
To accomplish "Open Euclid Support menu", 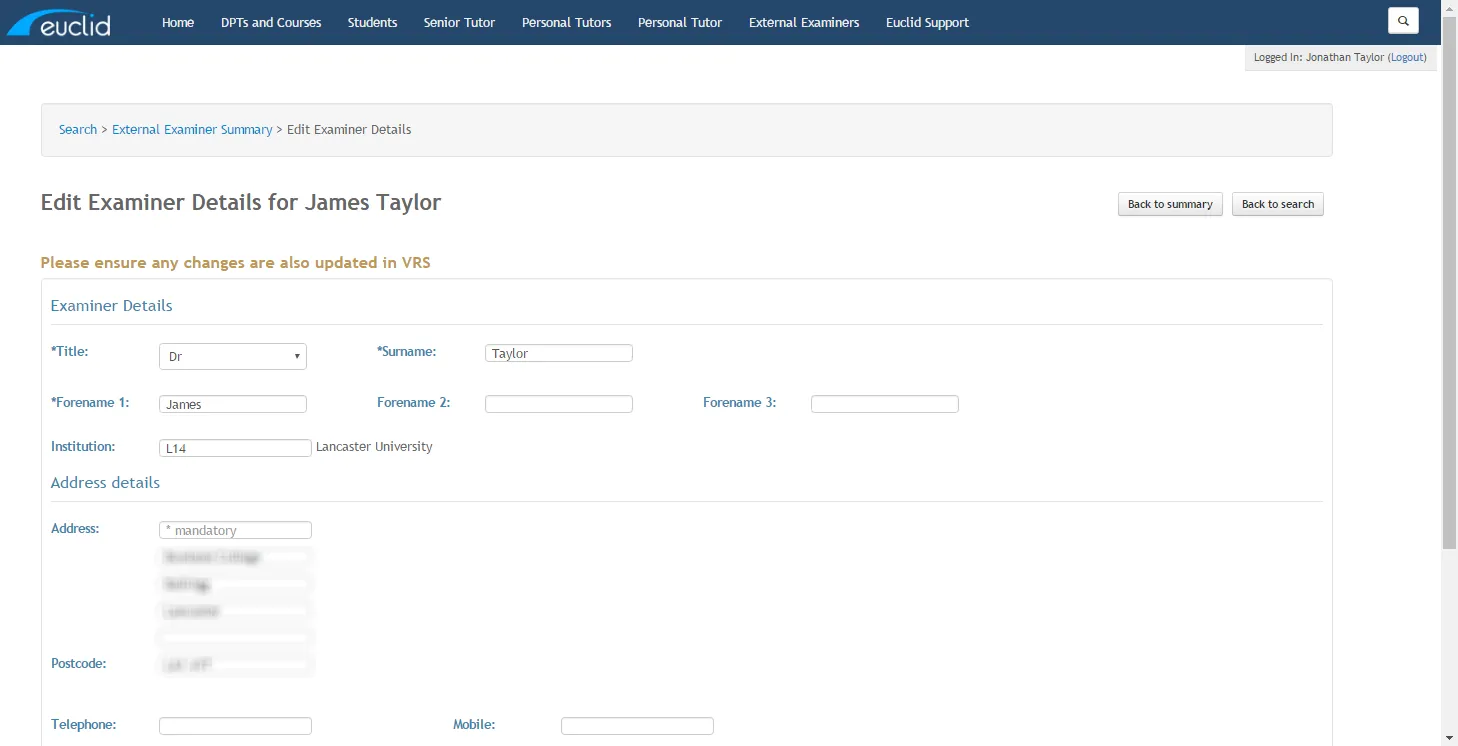I will point(926,23).
